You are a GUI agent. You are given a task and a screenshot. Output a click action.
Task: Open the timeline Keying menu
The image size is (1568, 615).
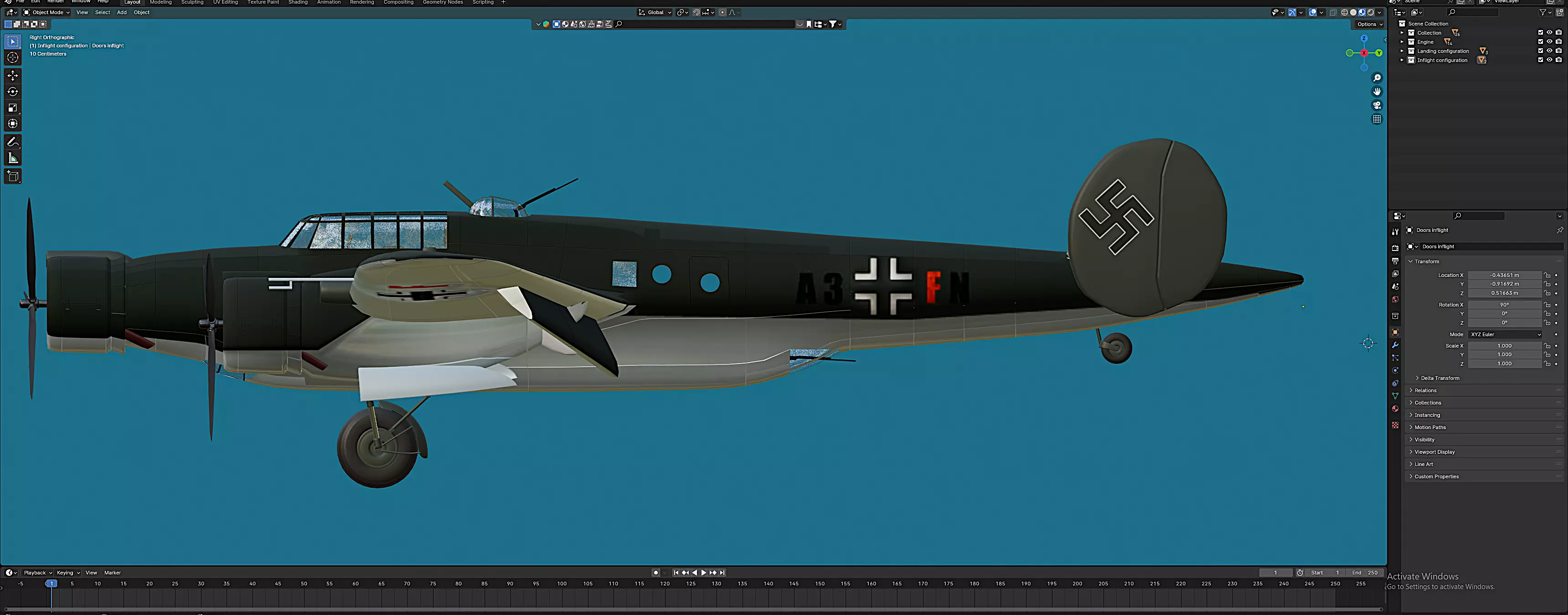(x=67, y=573)
